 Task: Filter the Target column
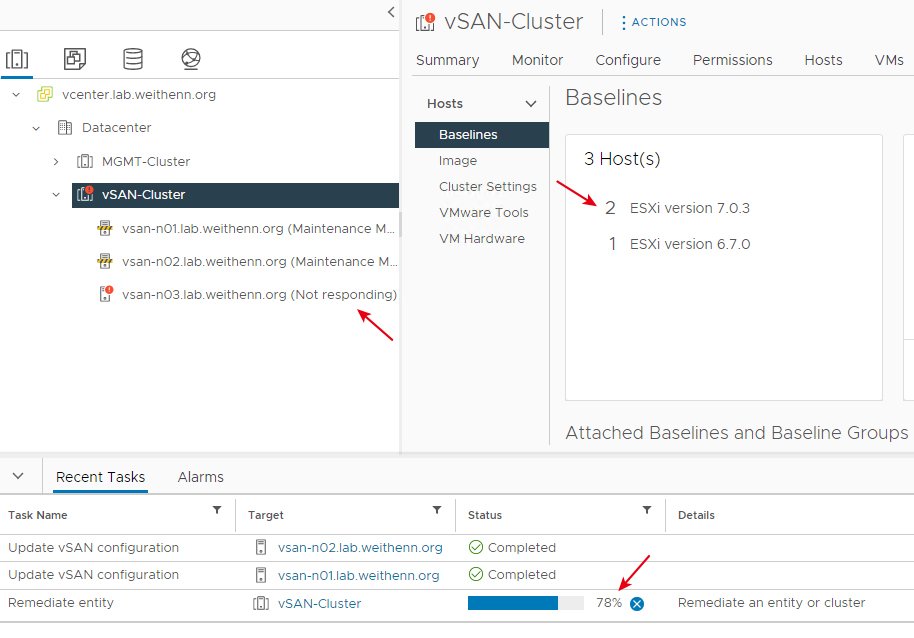point(437,510)
